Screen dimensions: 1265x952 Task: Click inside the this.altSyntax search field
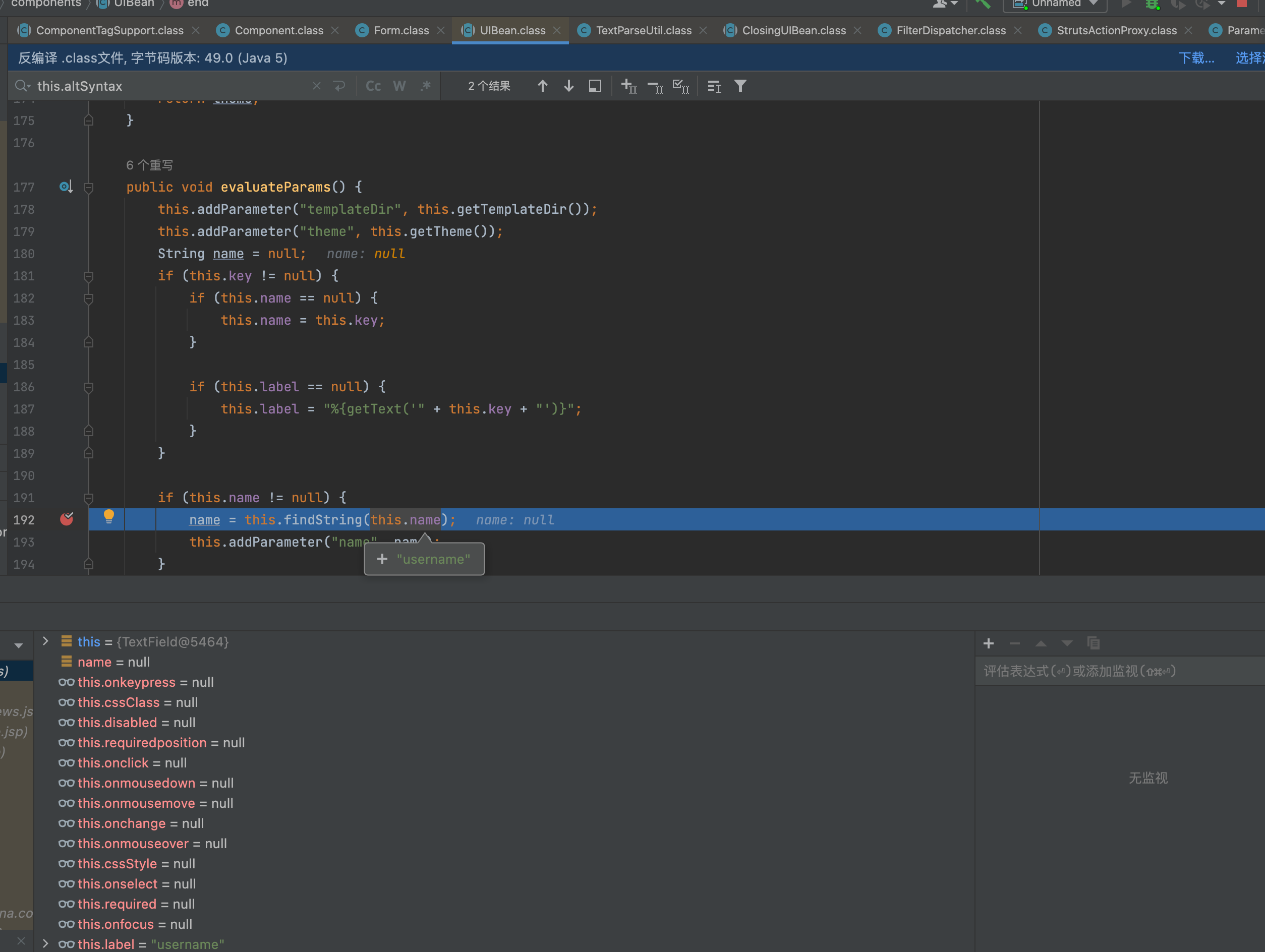click(171, 86)
